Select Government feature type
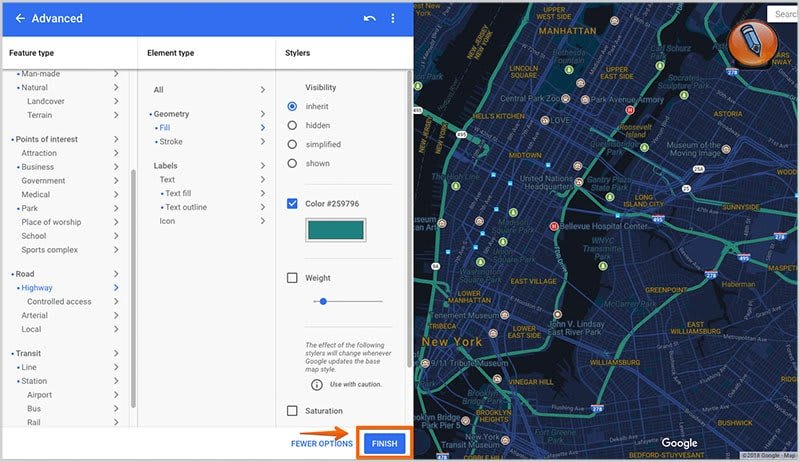 click(43, 181)
